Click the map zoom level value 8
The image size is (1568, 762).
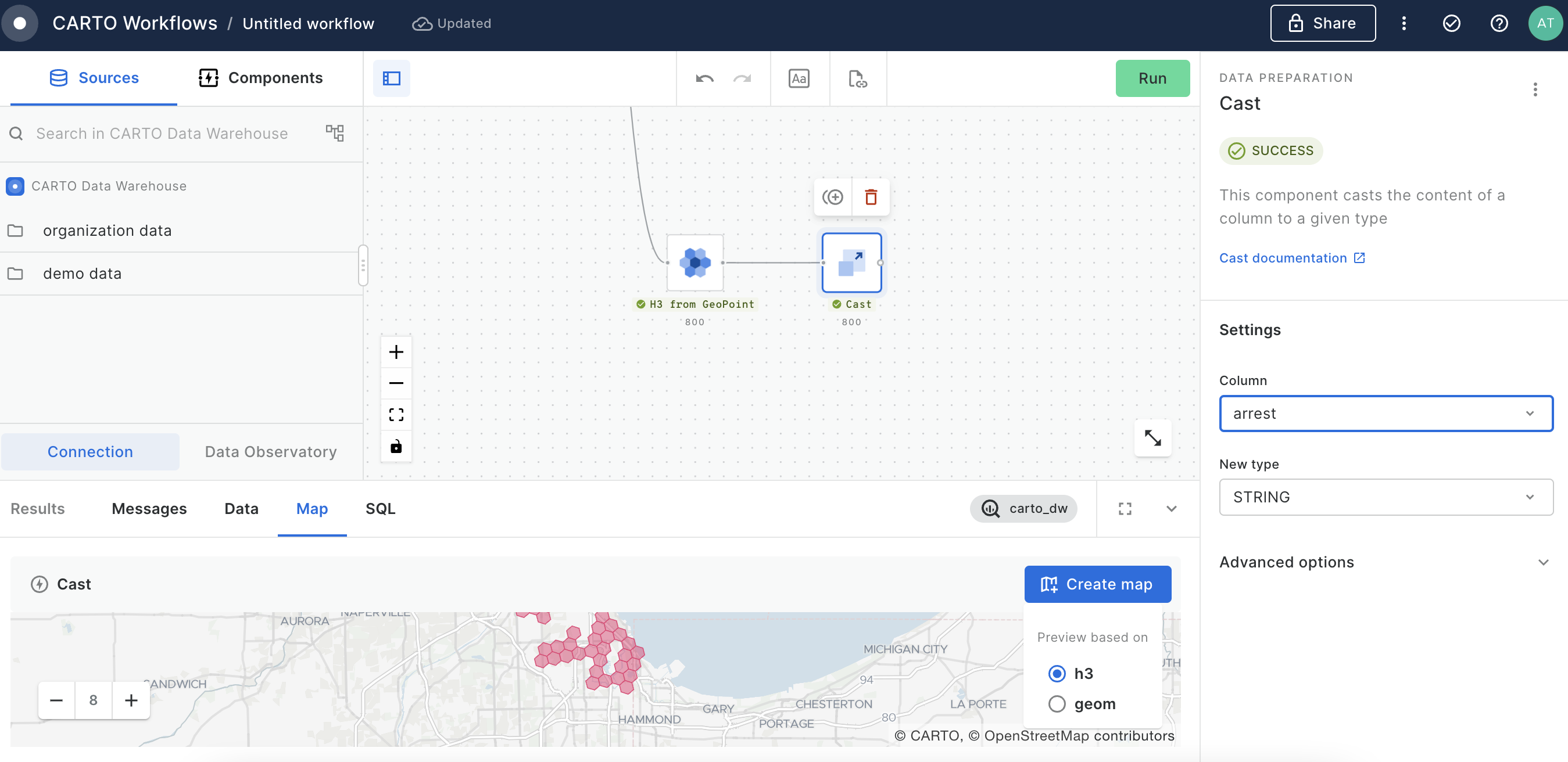[93, 700]
